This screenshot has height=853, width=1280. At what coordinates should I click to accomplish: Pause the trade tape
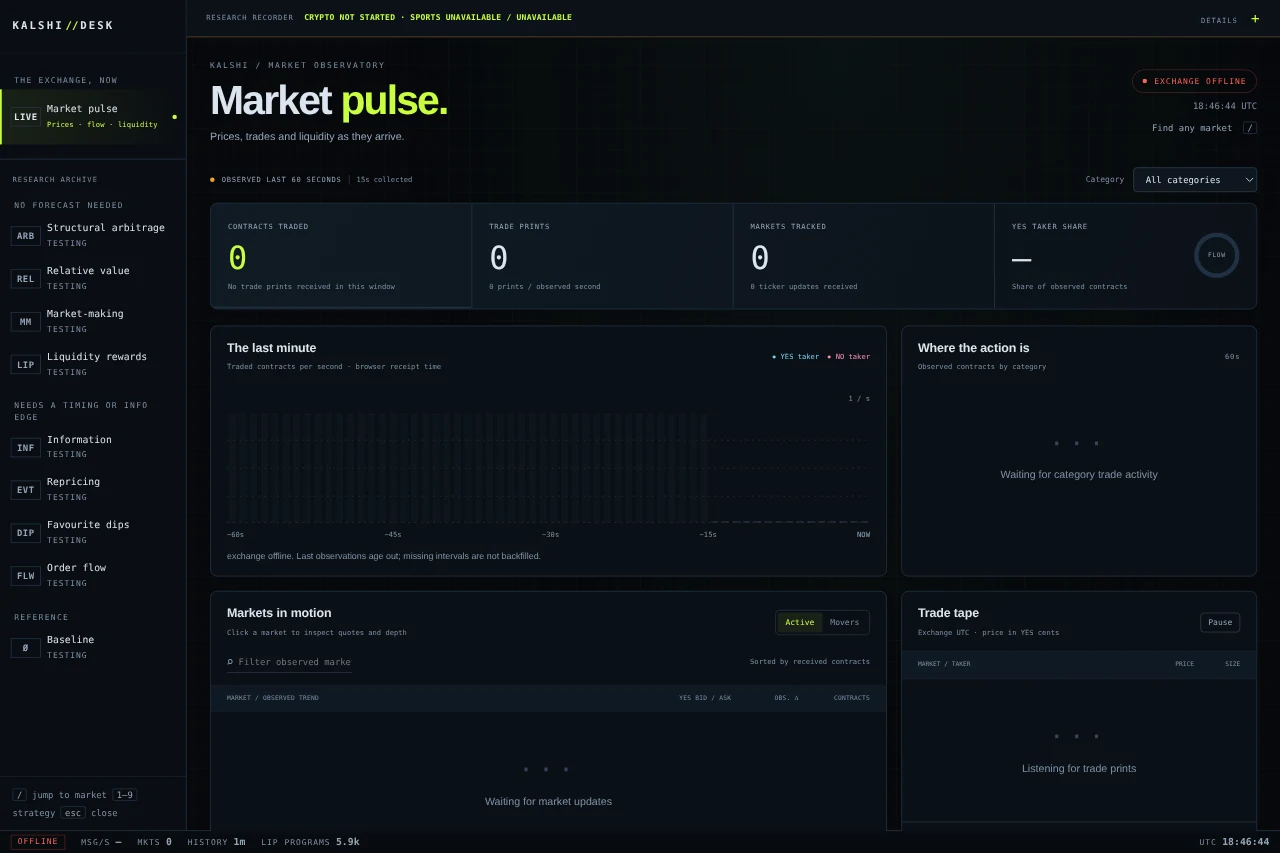click(x=1220, y=622)
